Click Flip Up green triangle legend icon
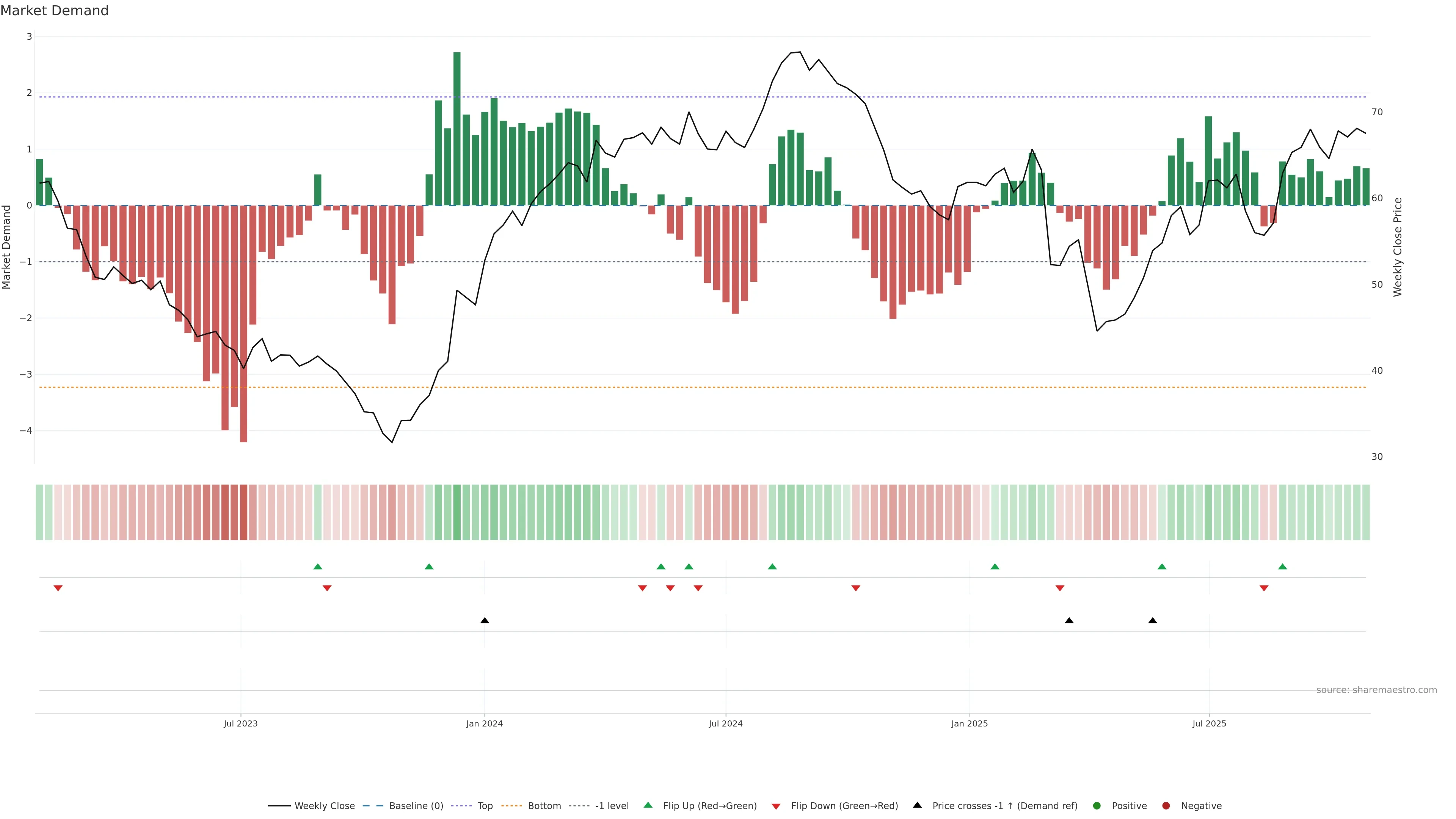 [648, 805]
